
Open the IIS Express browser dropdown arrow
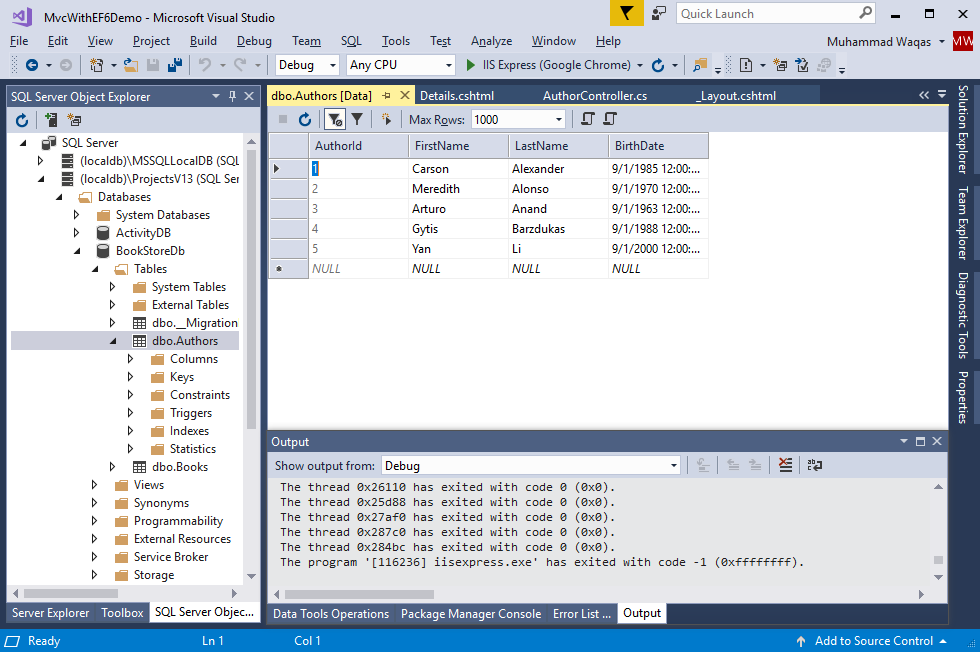coord(640,65)
